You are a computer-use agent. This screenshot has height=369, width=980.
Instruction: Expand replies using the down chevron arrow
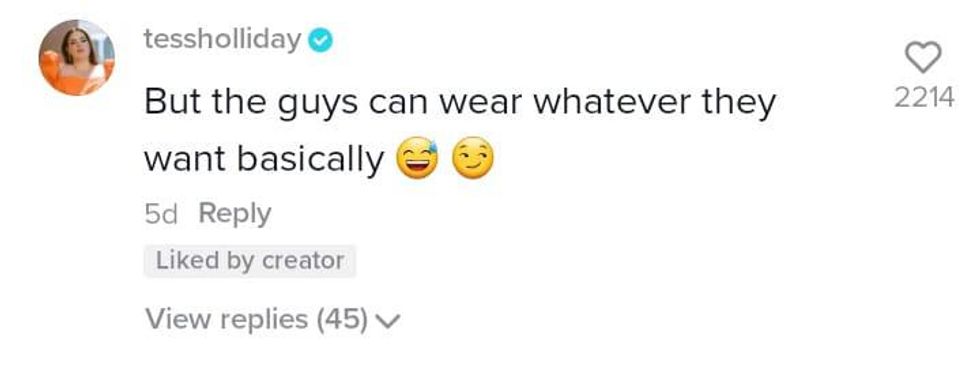(388, 321)
